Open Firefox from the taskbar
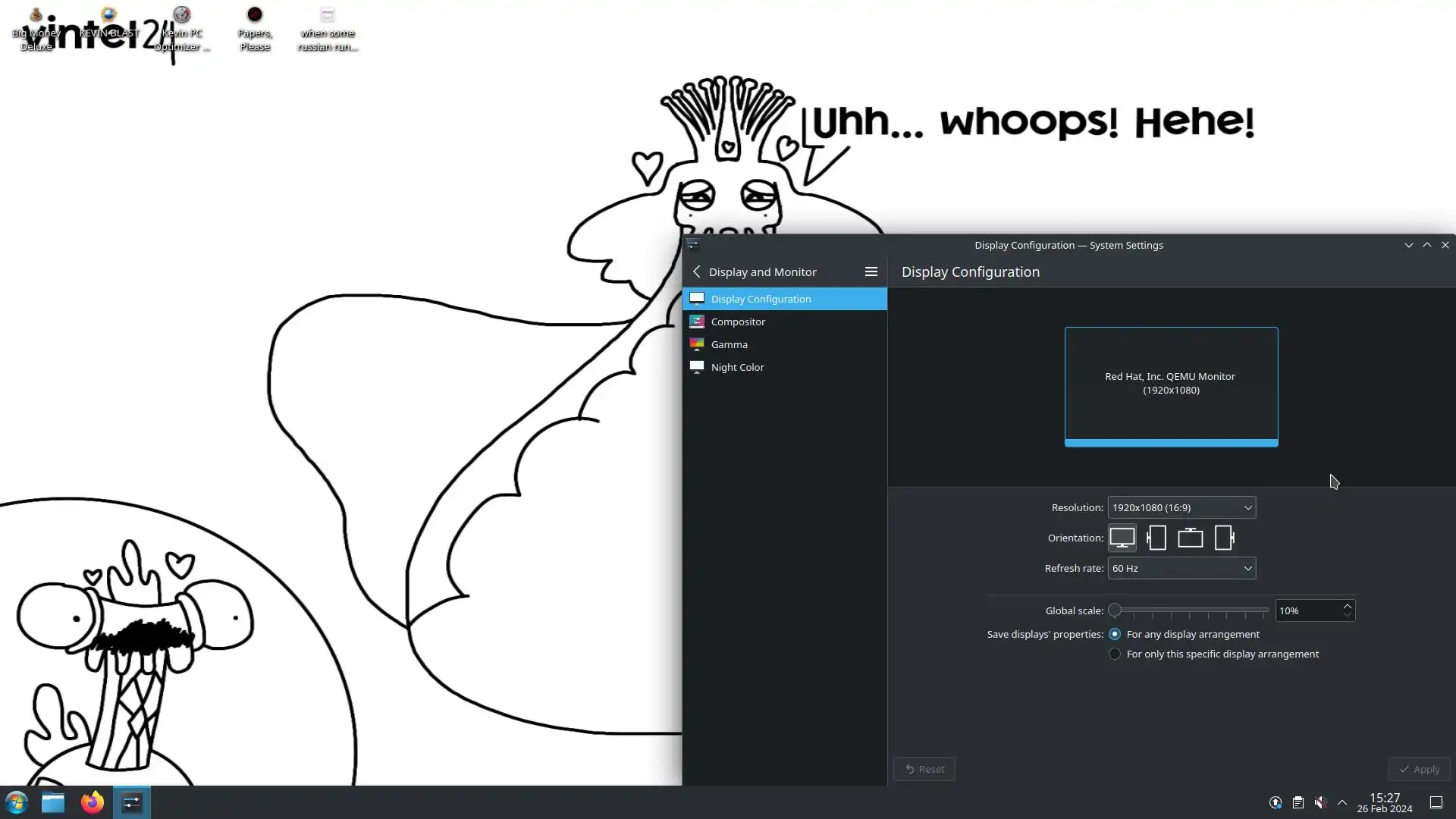1456x819 pixels. [93, 802]
